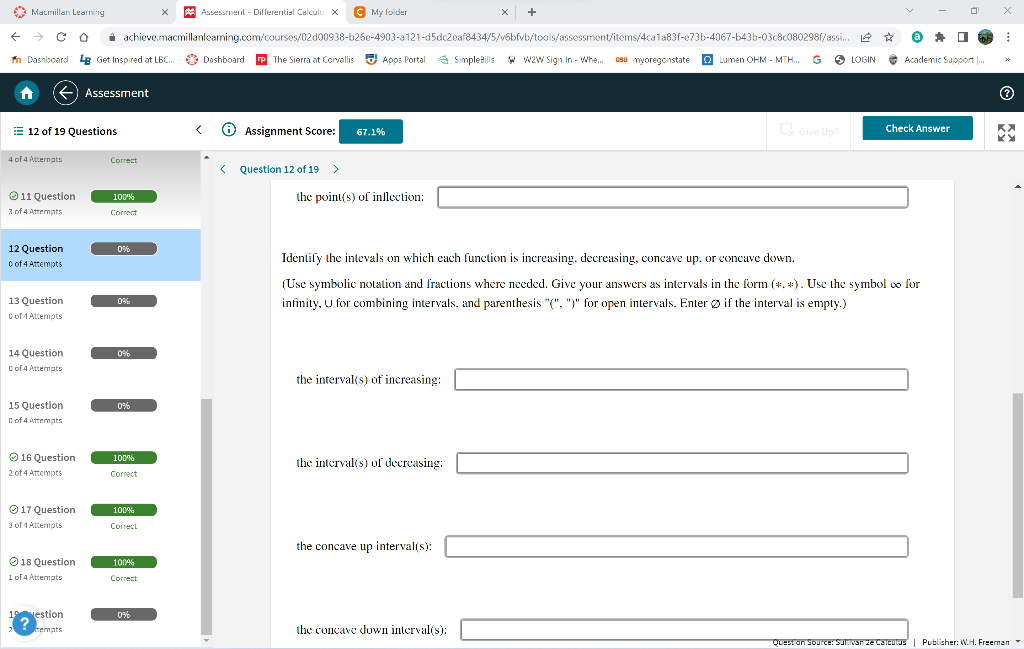Show more bookmarks chevron

coord(1007,59)
